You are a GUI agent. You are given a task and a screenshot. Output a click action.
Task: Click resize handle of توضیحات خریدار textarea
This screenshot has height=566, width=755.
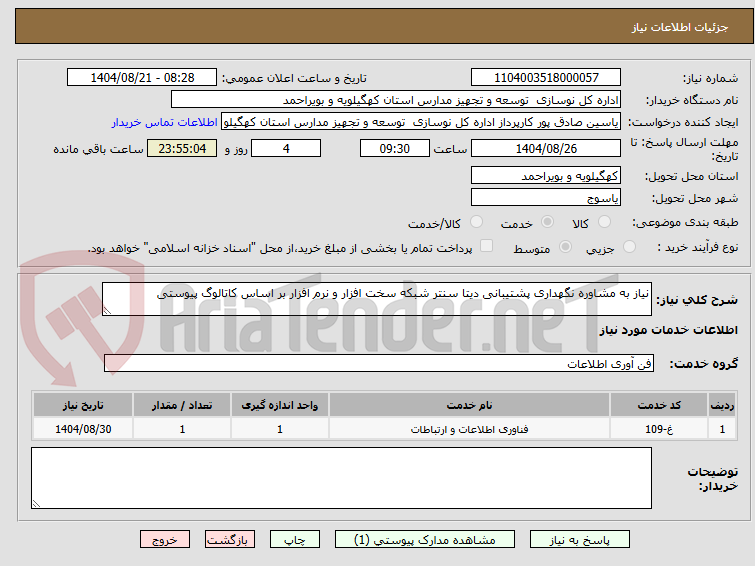[37, 503]
